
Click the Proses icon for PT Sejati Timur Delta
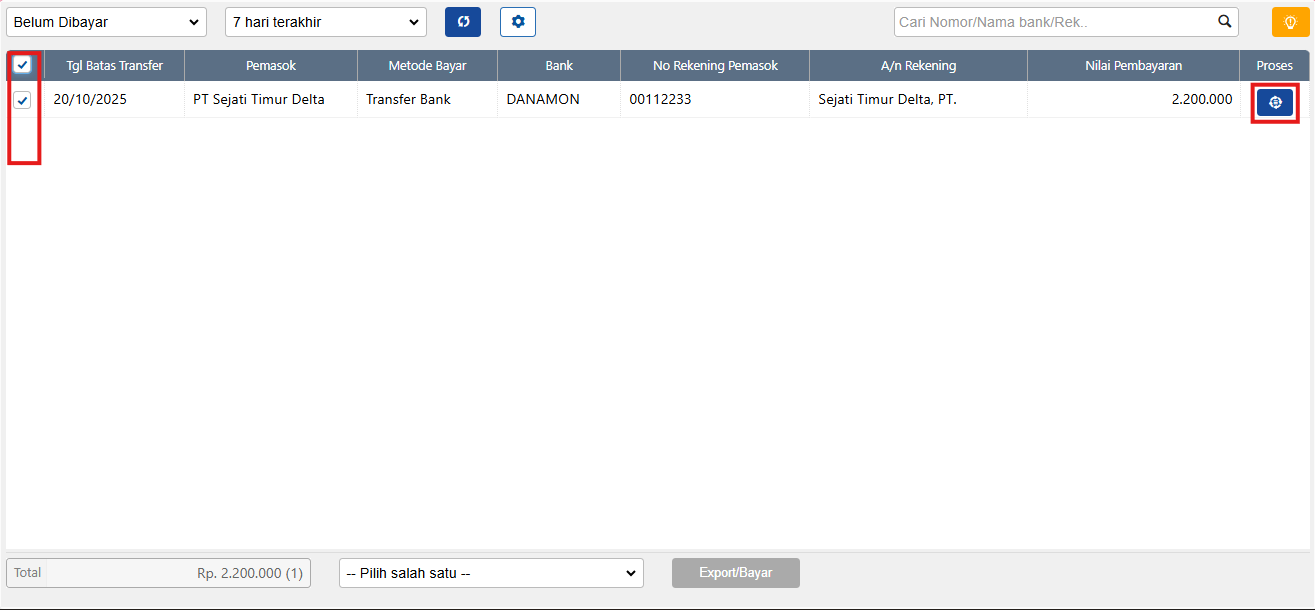(x=1274, y=102)
